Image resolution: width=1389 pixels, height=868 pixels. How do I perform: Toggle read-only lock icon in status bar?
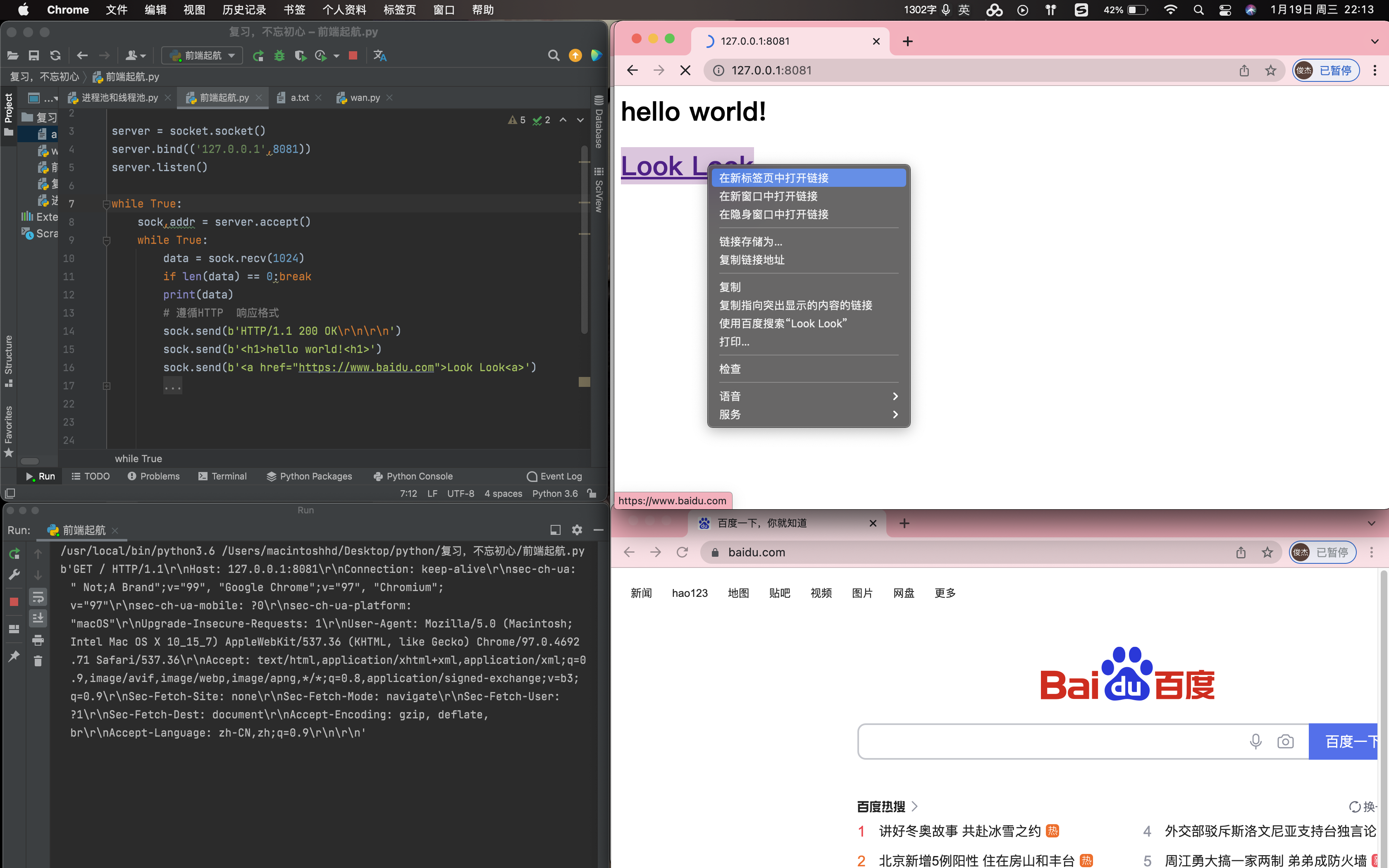(x=592, y=493)
